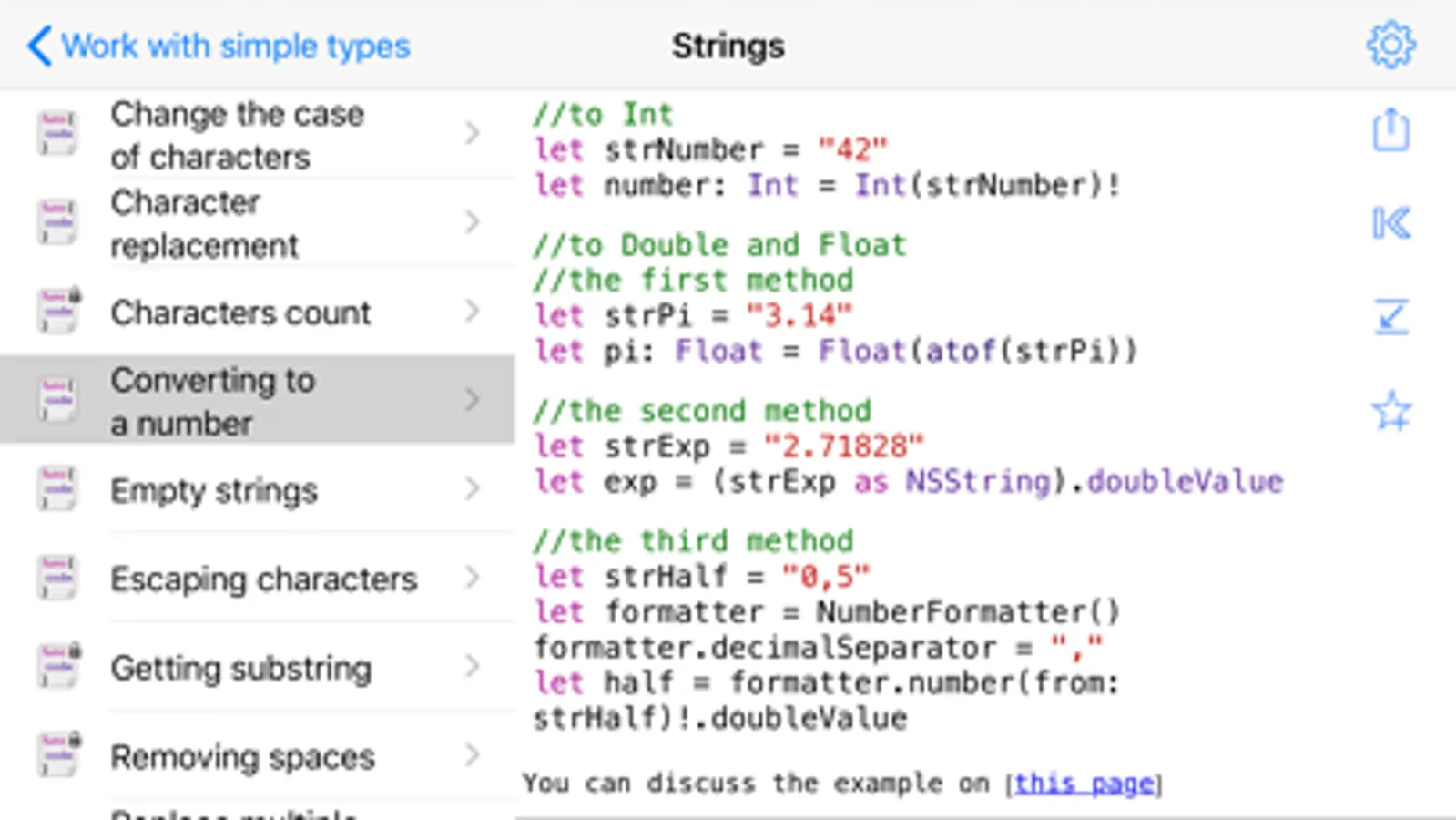Expand chevron beside Character replacement
Screen dimensions: 1456x820
472,222
